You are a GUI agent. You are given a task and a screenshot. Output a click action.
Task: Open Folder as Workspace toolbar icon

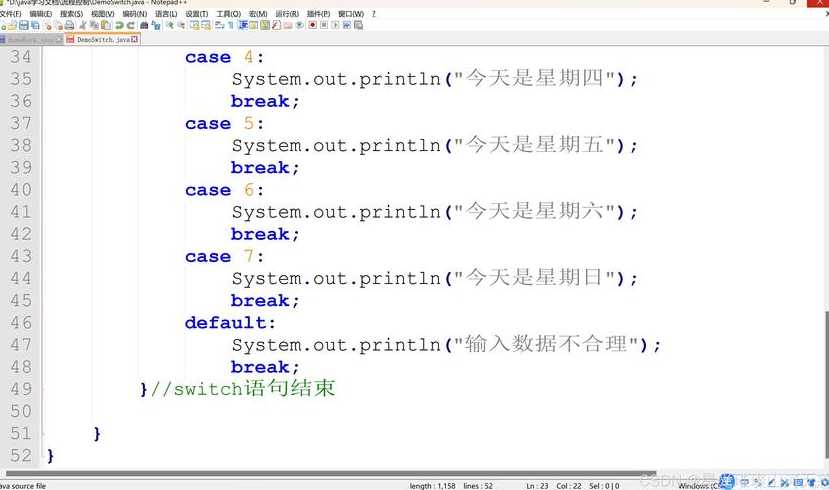[x=288, y=25]
